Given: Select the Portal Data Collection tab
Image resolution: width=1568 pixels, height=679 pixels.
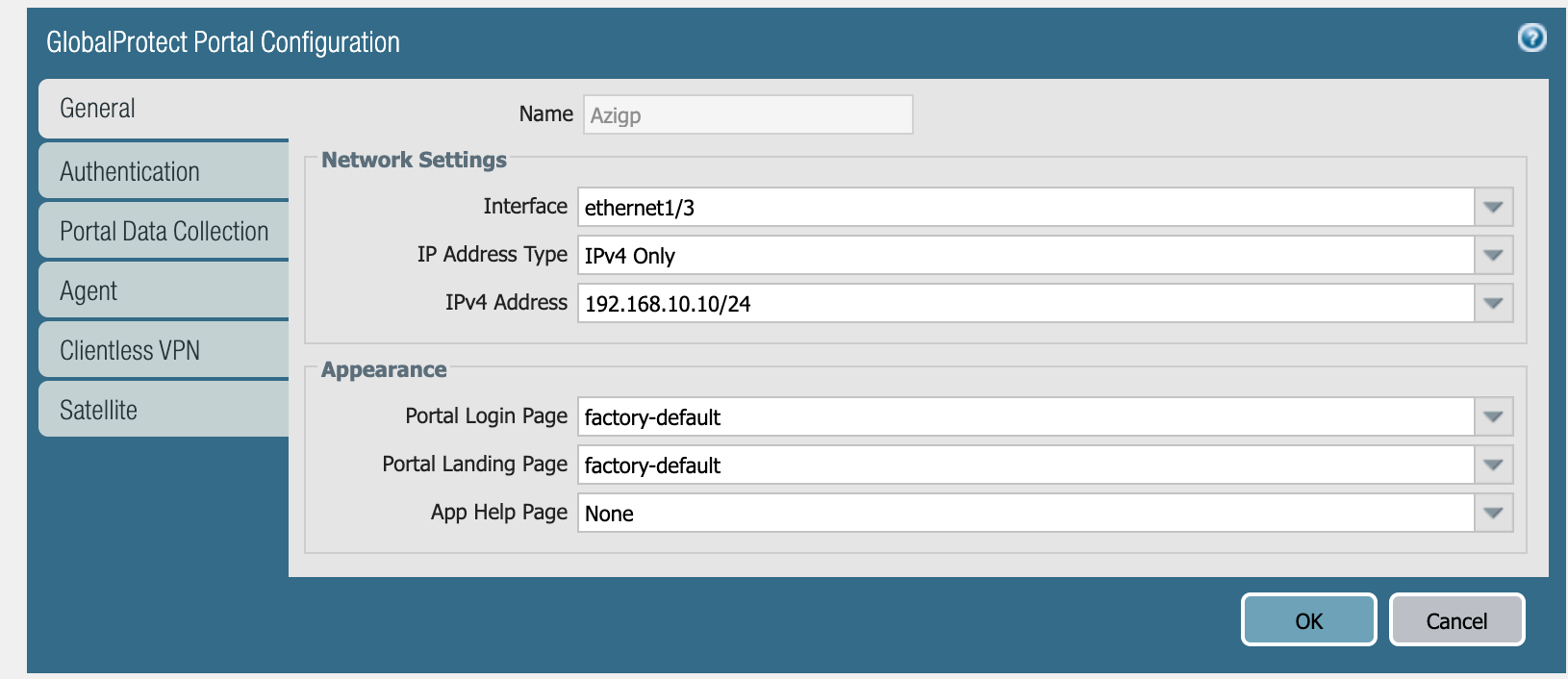Looking at the screenshot, I should coord(164,231).
